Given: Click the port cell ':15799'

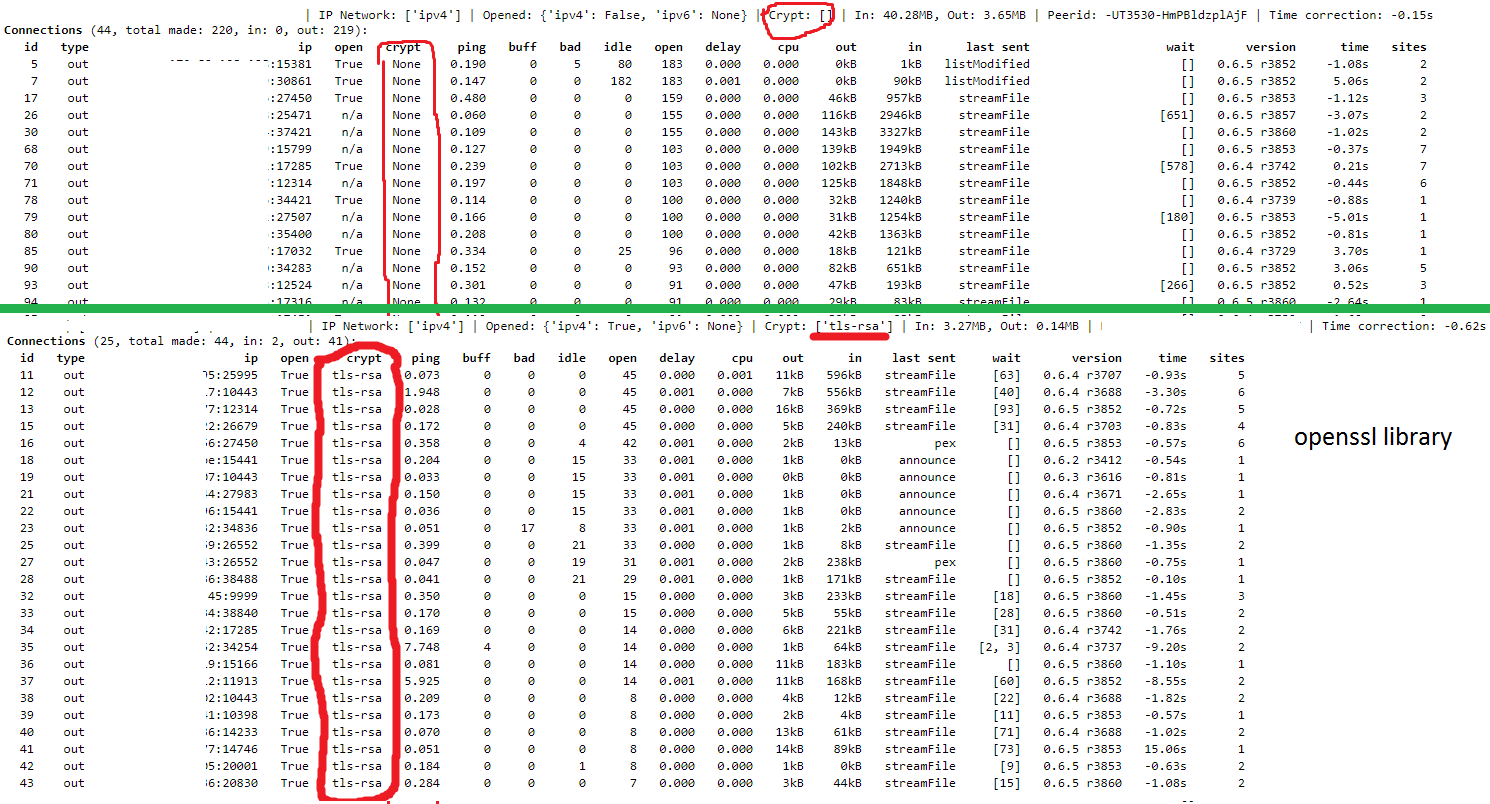Looking at the screenshot, I should pyautogui.click(x=292, y=149).
